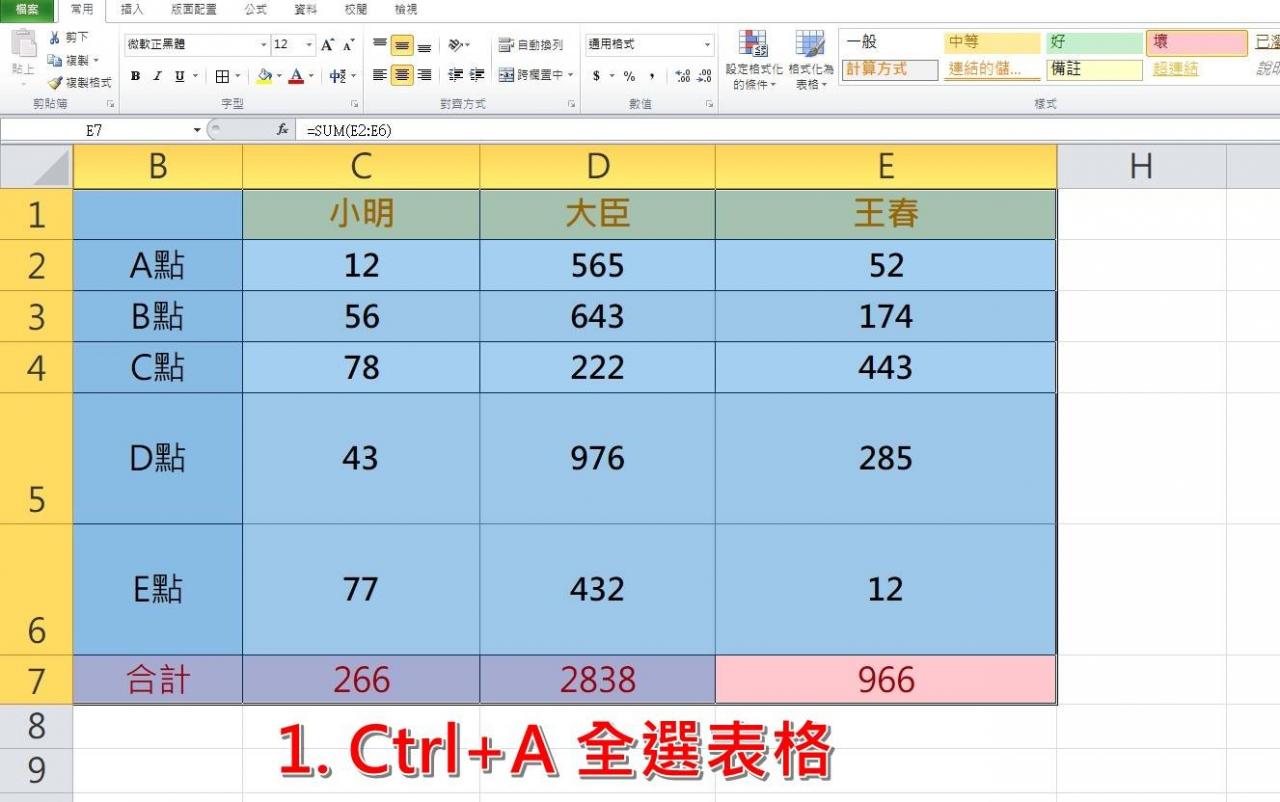
Task: Click the Merge and Center (跨欄置中) button
Action: point(530,75)
